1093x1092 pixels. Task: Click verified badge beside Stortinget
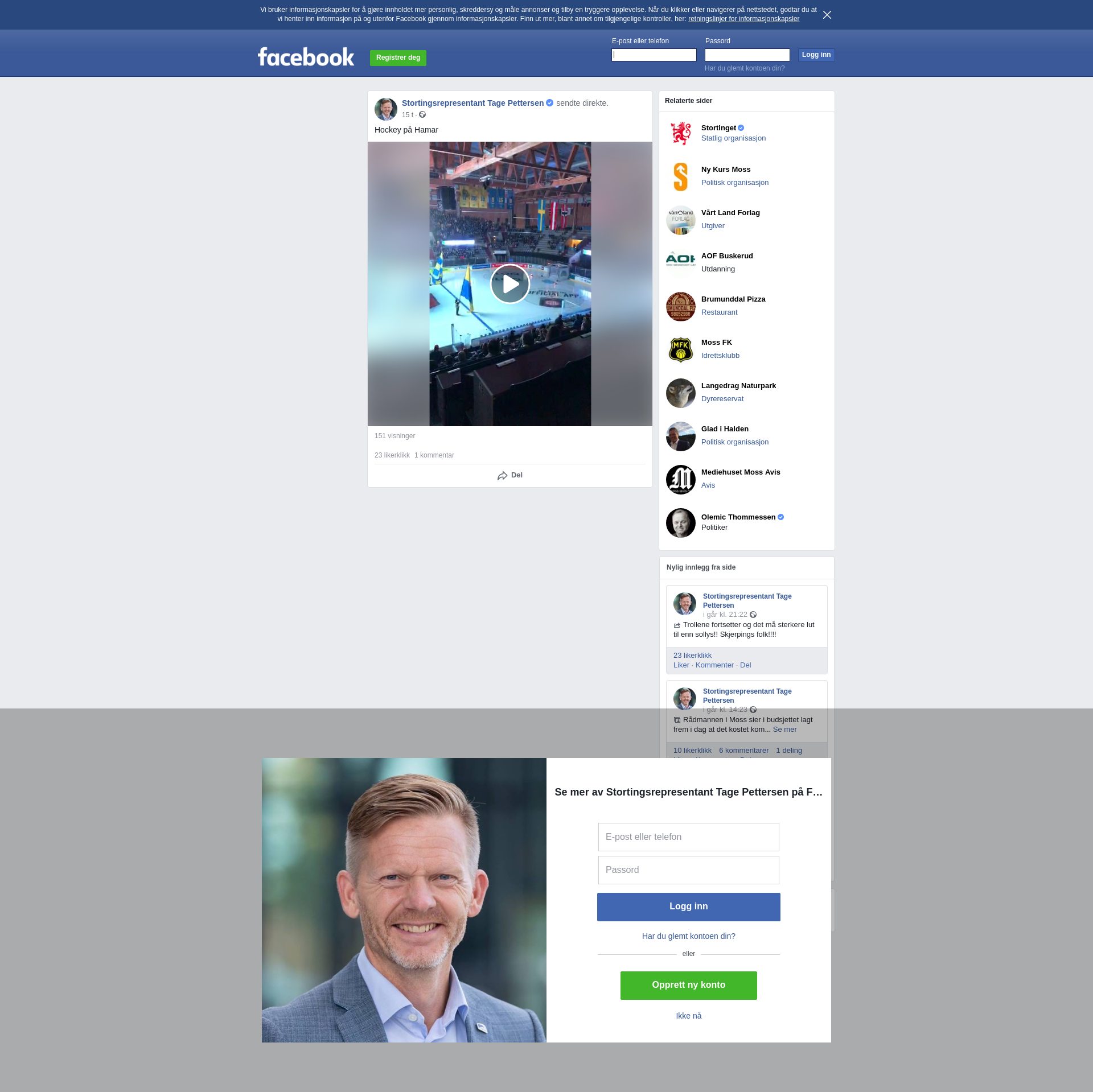tap(741, 128)
